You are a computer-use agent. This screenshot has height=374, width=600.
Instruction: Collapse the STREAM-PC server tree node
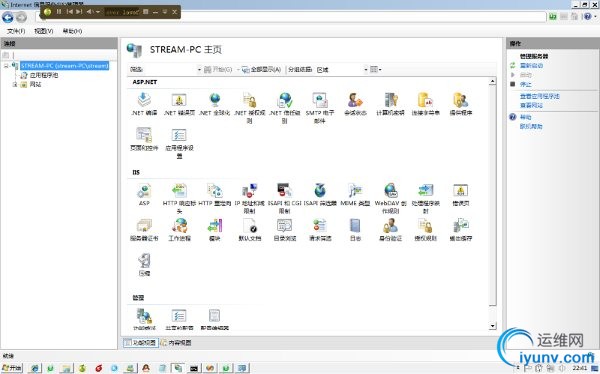(6, 66)
